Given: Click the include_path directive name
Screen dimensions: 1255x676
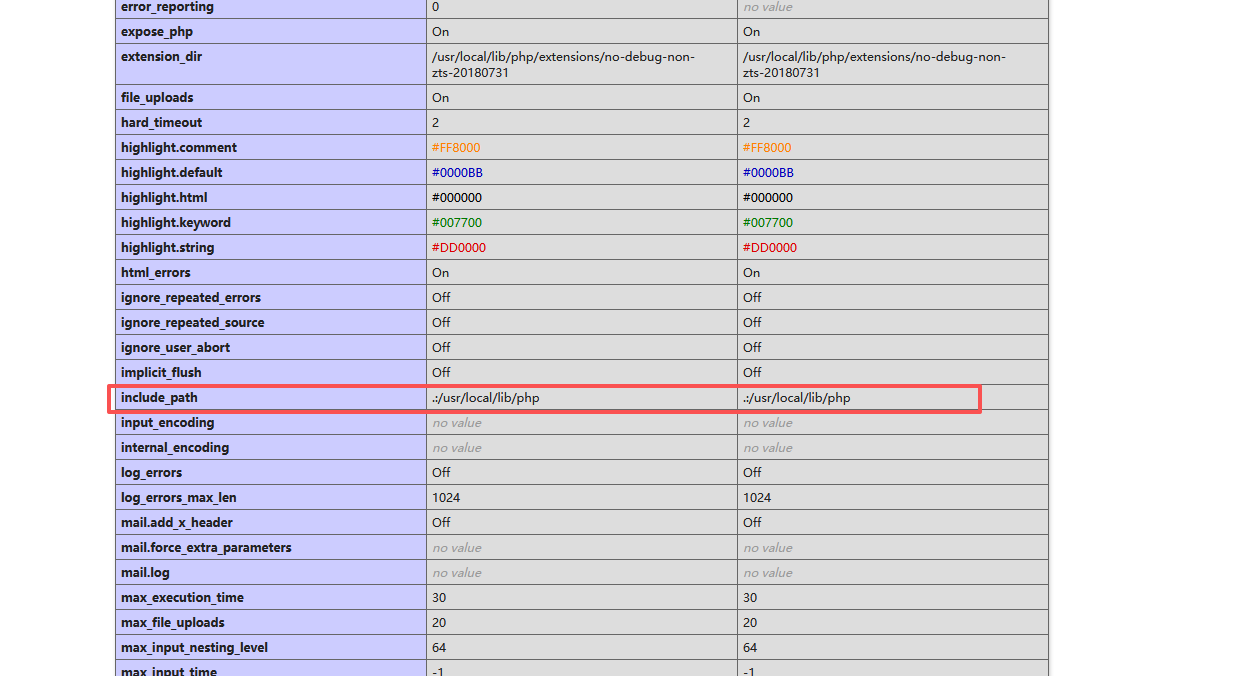Looking at the screenshot, I should pyautogui.click(x=159, y=398).
